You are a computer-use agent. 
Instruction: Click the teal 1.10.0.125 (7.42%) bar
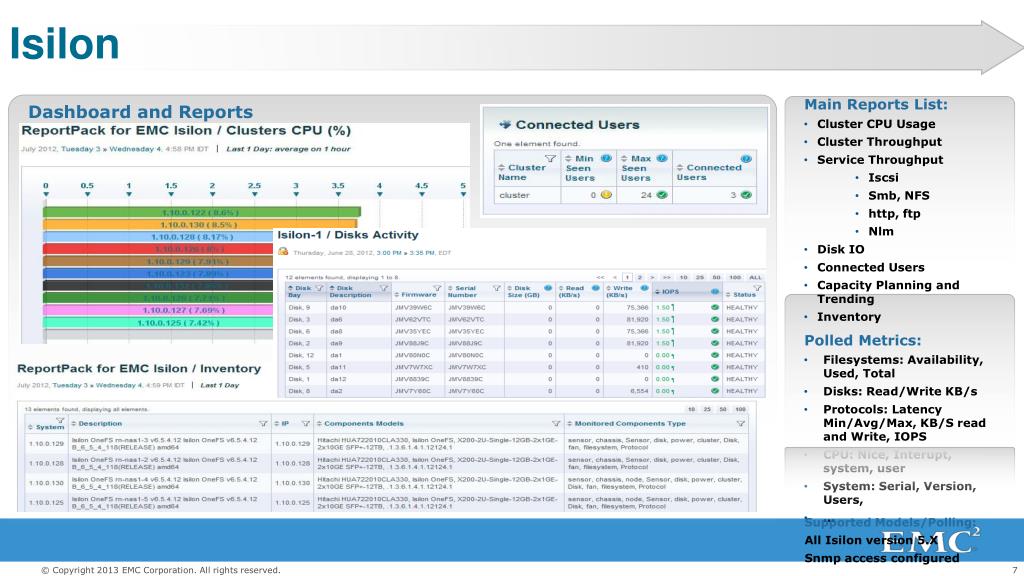click(157, 323)
